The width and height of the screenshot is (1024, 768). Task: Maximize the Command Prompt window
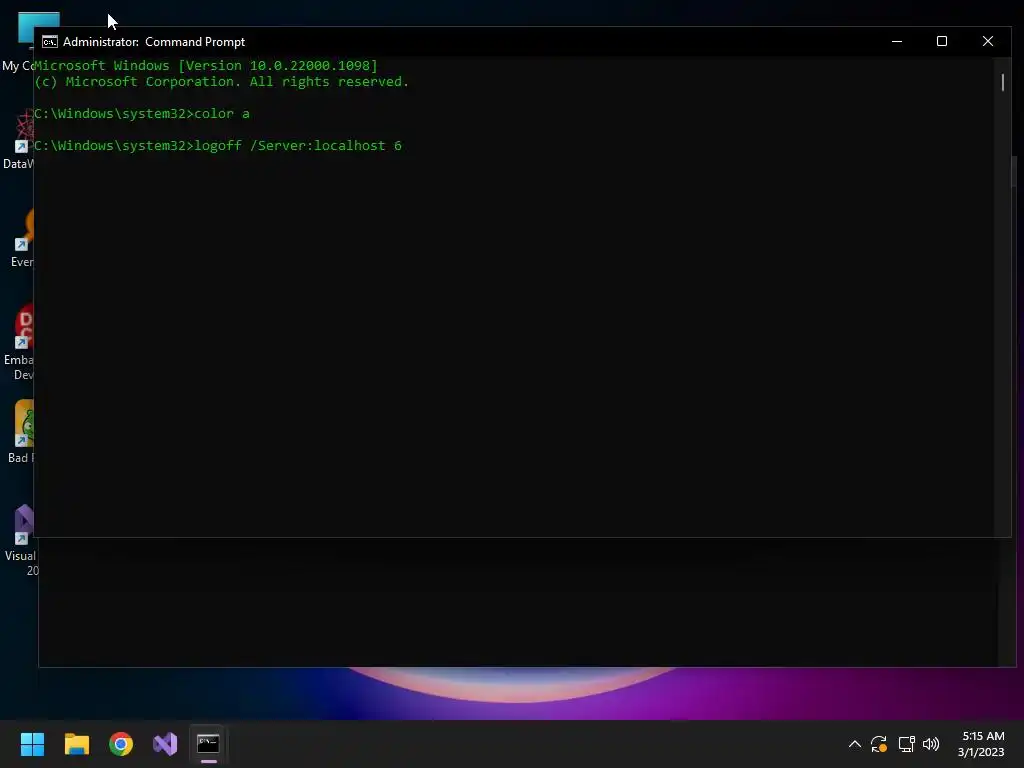click(x=942, y=41)
